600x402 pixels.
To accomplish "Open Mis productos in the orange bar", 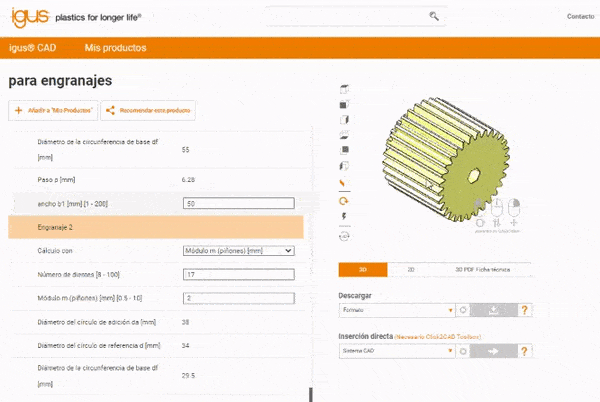I will click(x=115, y=47).
